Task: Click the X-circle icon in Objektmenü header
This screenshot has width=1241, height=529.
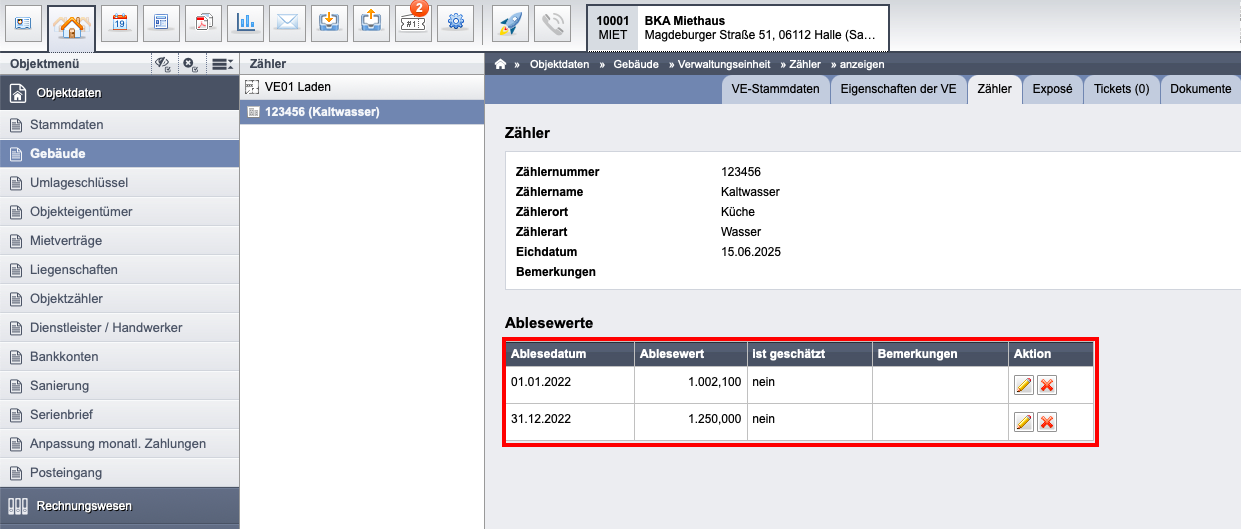Action: [x=191, y=64]
